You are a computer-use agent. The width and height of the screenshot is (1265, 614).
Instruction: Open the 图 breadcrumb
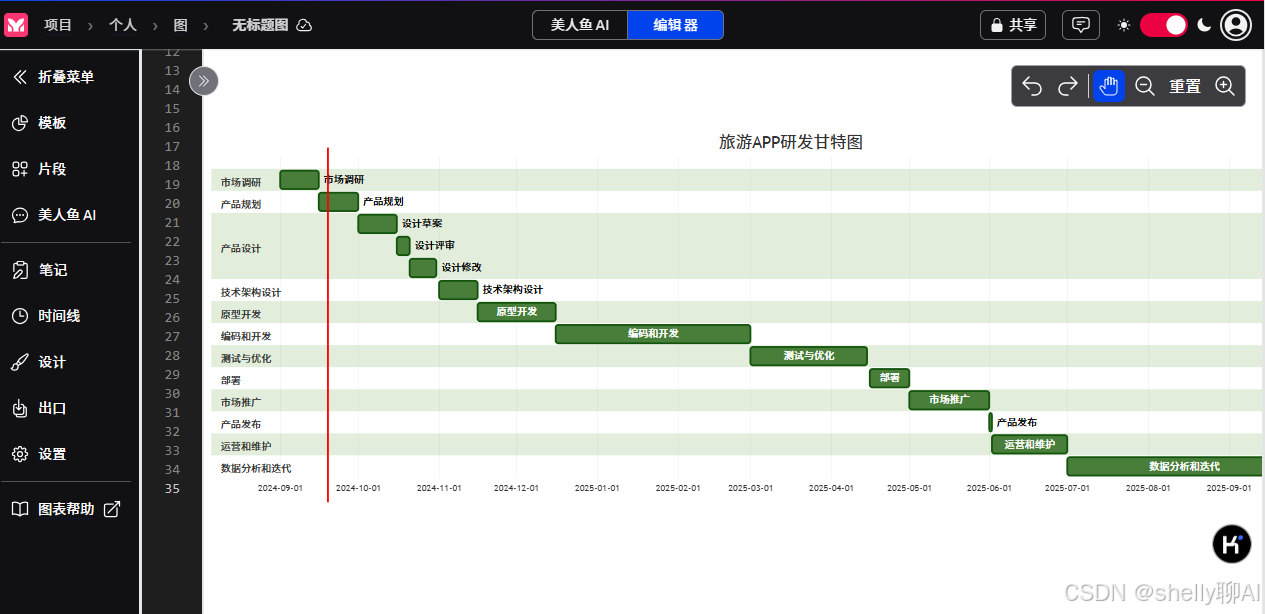(x=180, y=25)
